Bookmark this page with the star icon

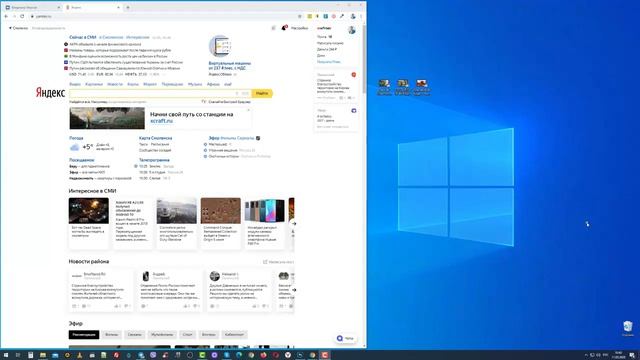point(300,16)
